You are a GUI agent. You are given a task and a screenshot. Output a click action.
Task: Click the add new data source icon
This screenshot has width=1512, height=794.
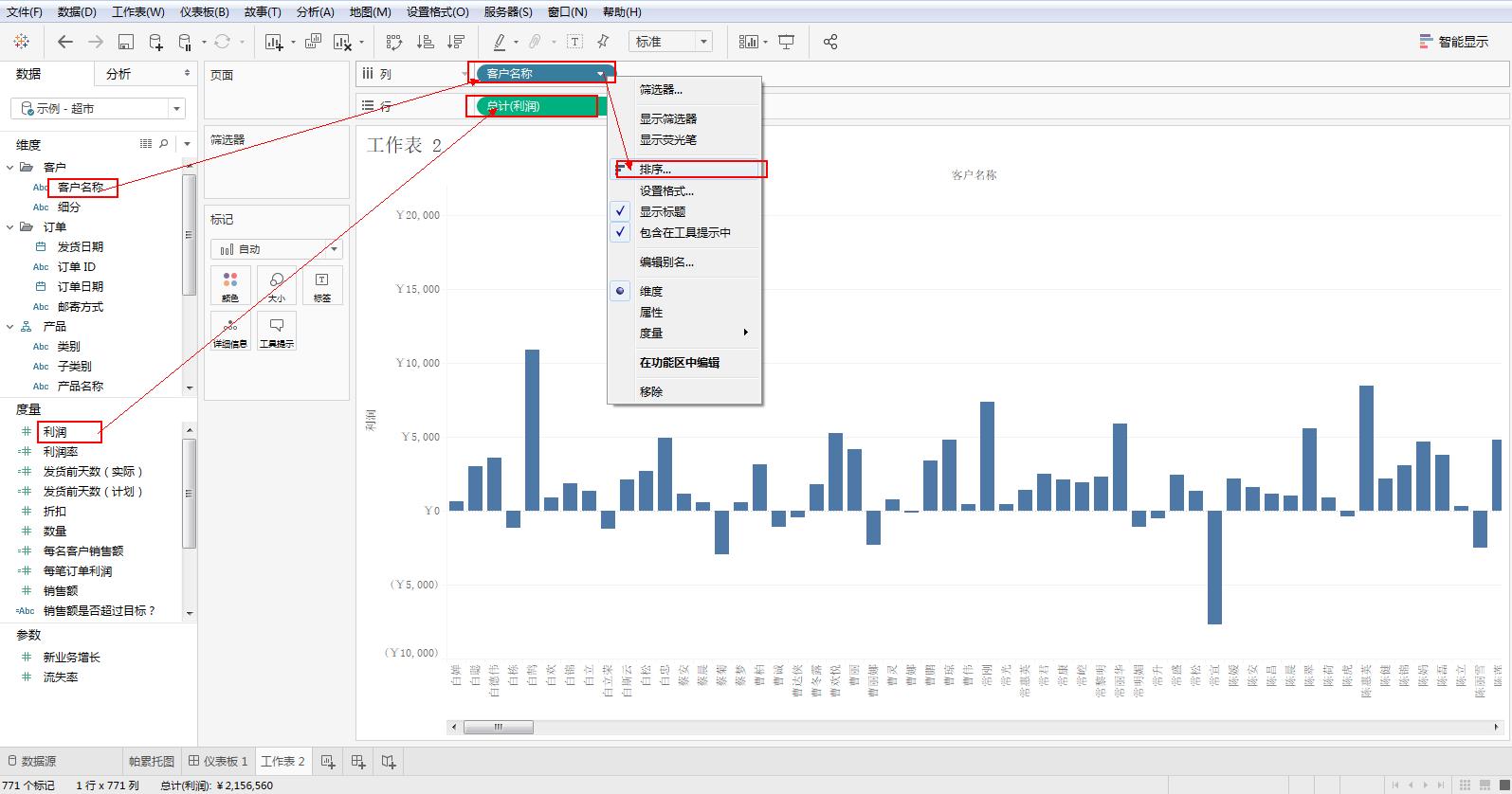coord(156,42)
